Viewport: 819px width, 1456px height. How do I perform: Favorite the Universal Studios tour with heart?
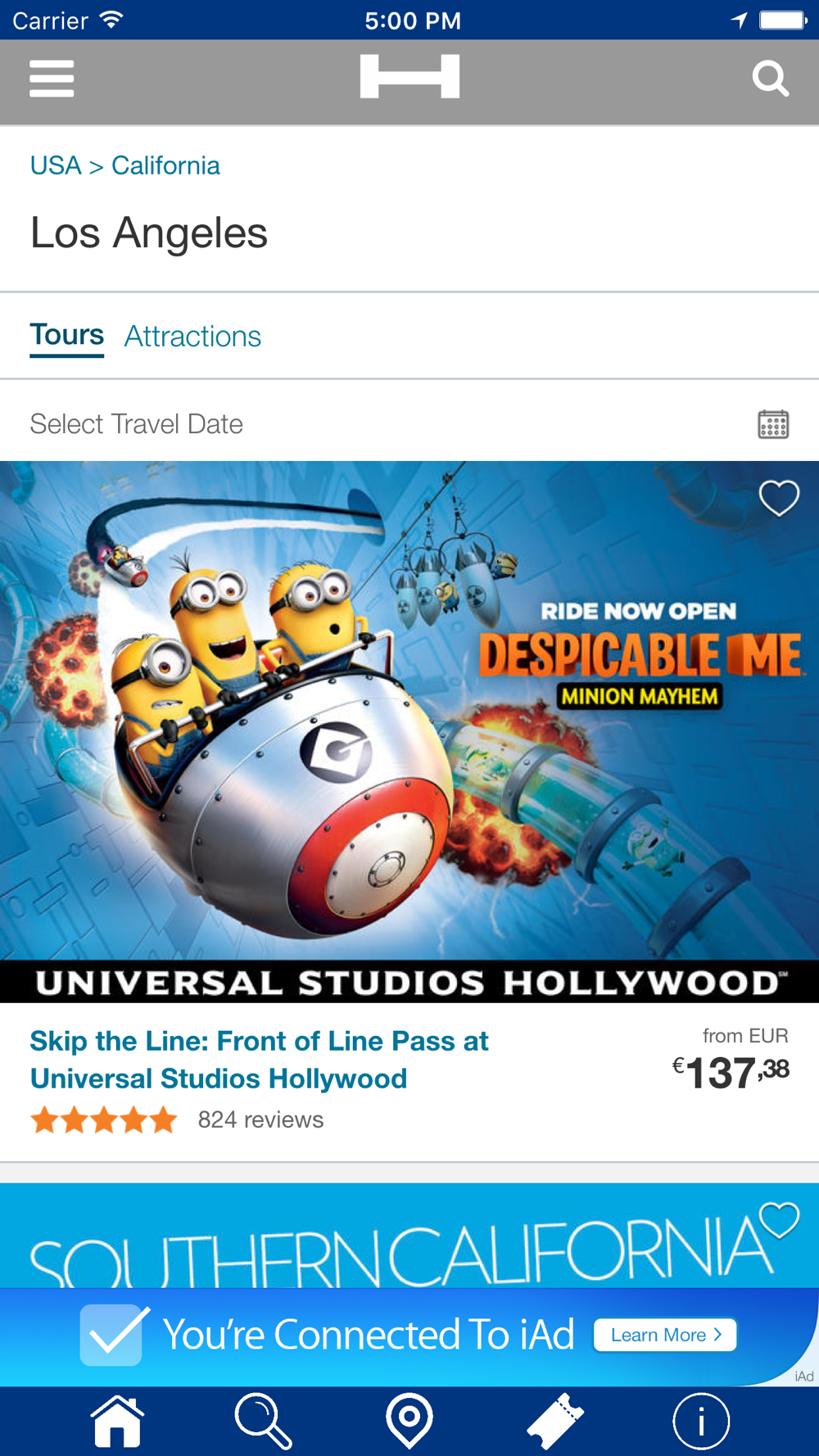pyautogui.click(x=779, y=498)
